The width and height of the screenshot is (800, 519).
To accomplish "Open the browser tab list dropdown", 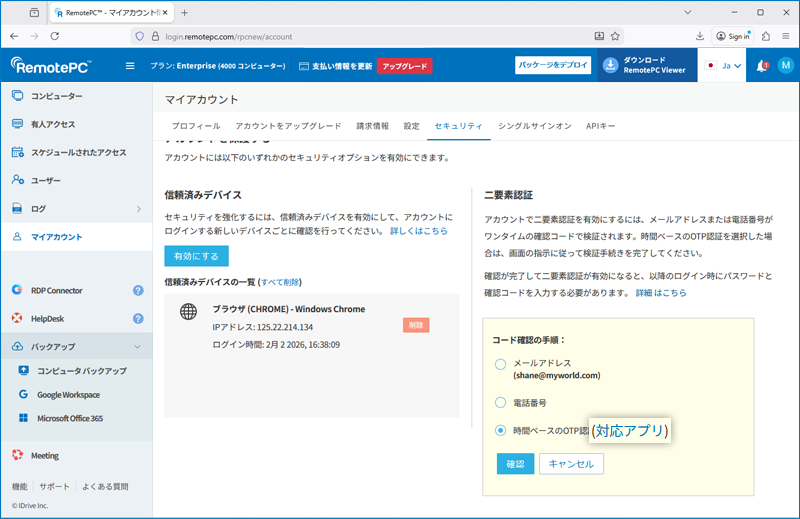I will tap(687, 12).
